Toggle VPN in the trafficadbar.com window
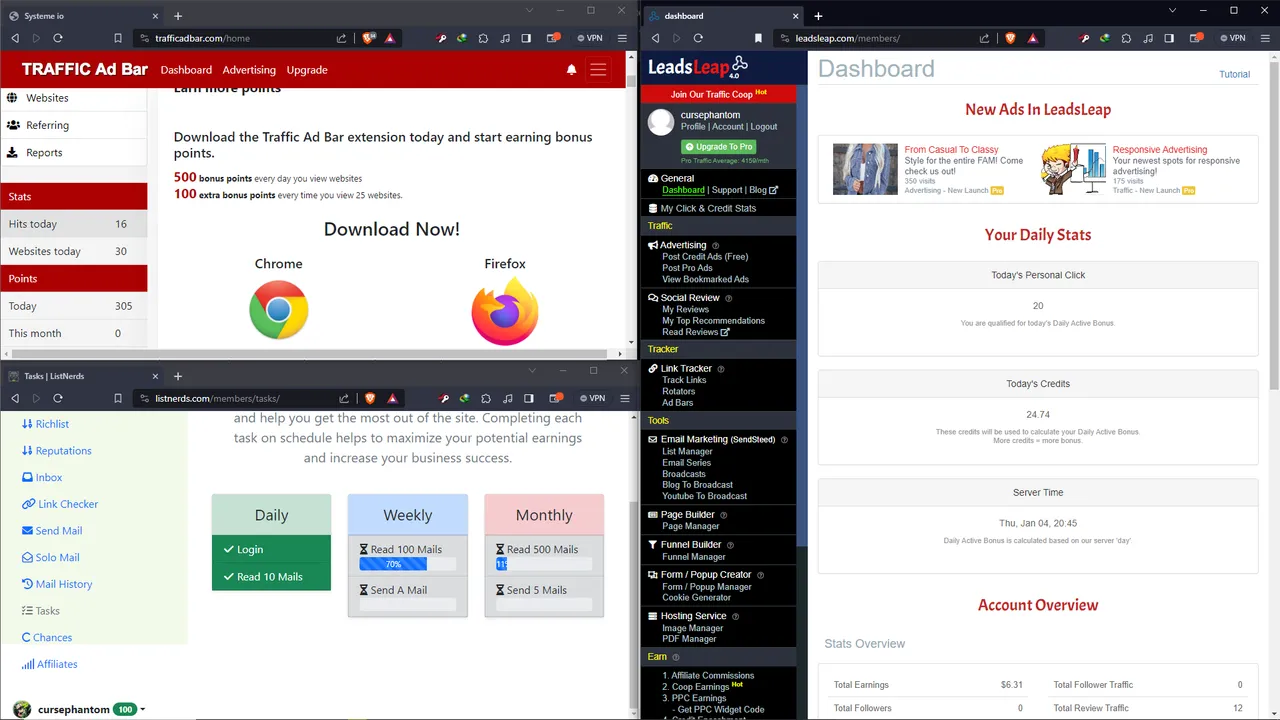This screenshot has height=720, width=1280. [590, 38]
